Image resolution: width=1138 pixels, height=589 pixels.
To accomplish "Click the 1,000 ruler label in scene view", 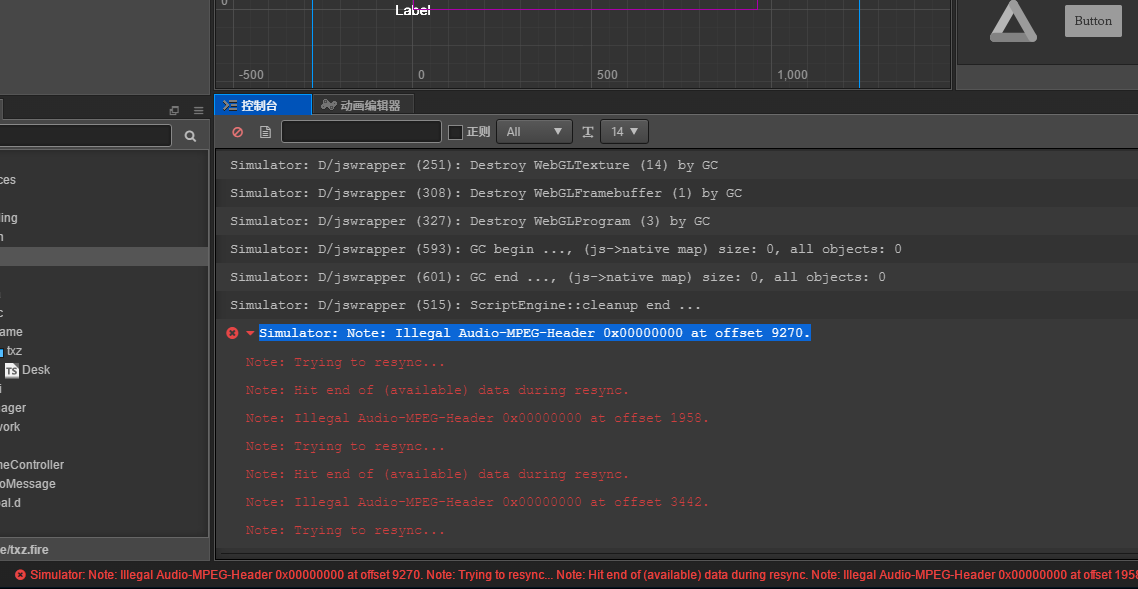I will (x=793, y=75).
